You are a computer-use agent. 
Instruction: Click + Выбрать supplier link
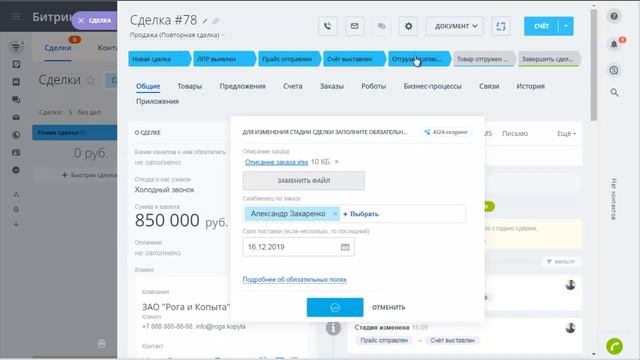click(361, 214)
